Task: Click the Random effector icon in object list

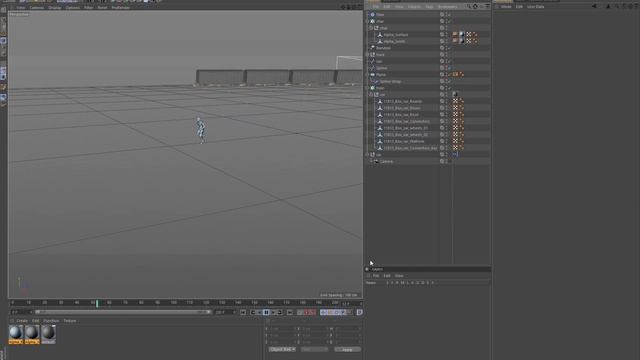Action: pos(372,48)
